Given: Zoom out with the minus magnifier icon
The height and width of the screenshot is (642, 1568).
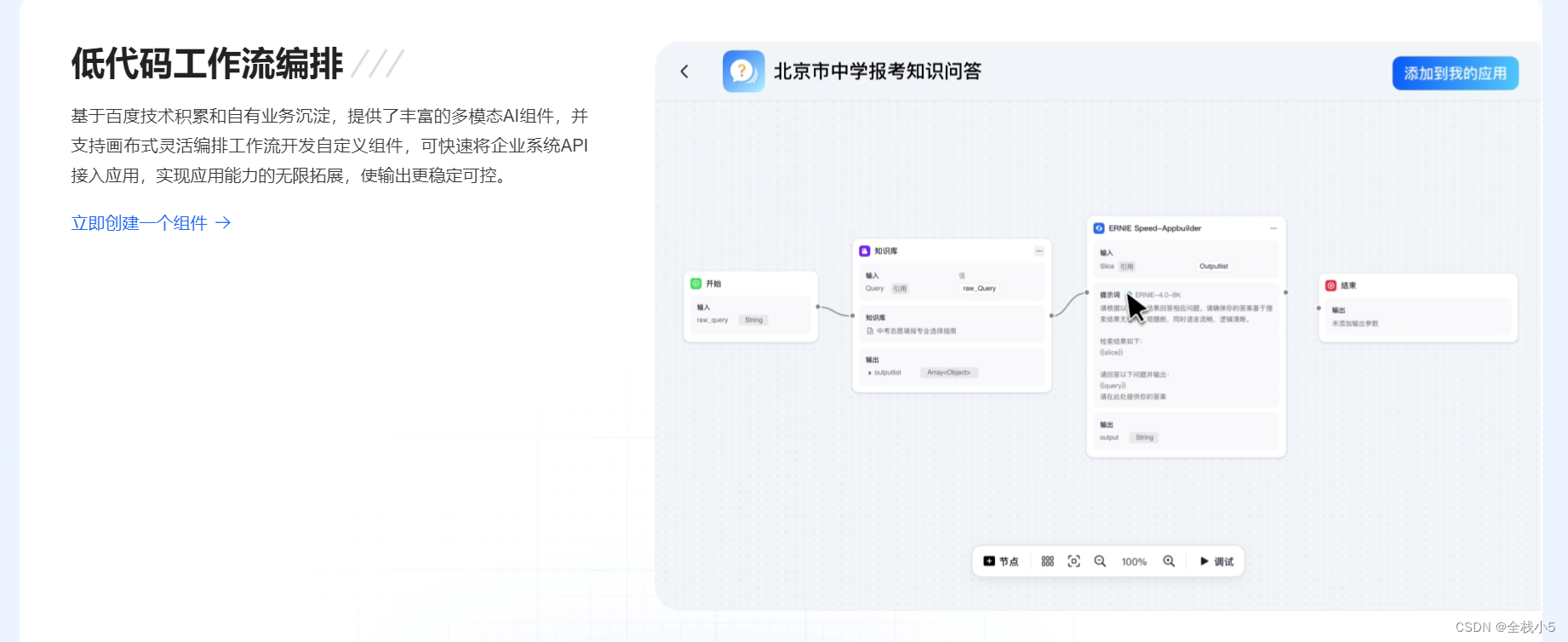Looking at the screenshot, I should coord(1100,561).
